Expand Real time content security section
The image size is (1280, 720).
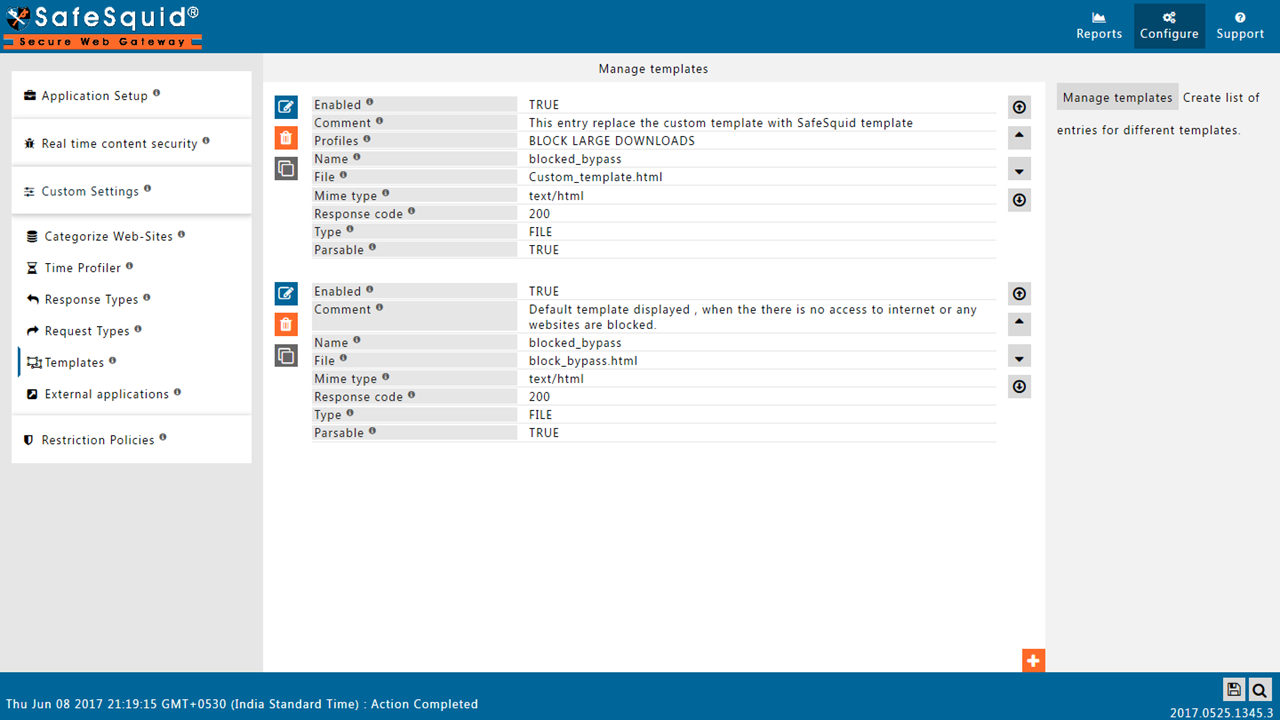click(131, 143)
